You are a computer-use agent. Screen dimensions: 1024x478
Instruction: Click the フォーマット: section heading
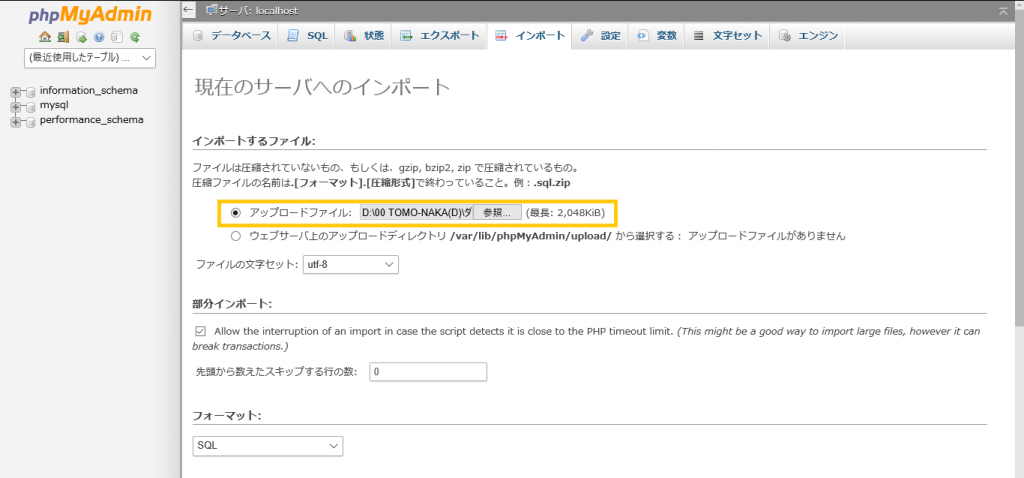coord(227,415)
